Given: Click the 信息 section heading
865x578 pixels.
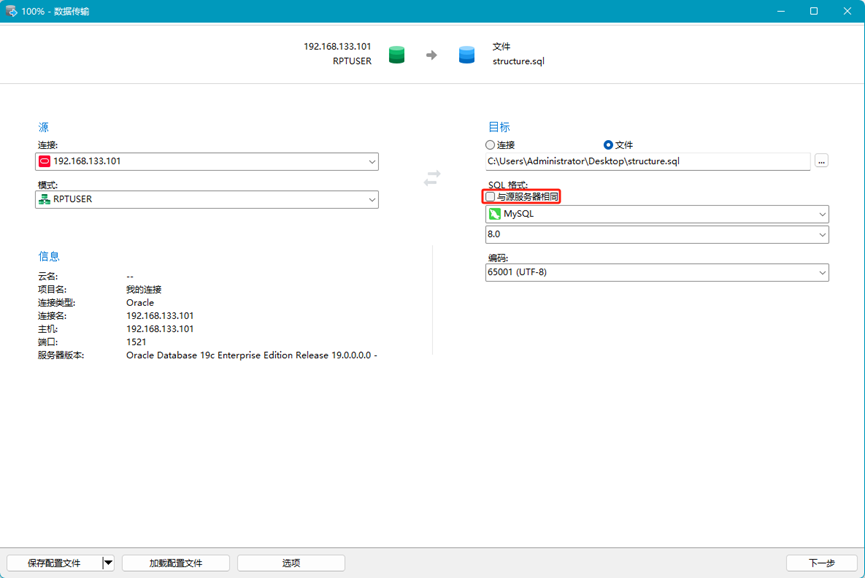Looking at the screenshot, I should (x=49, y=256).
